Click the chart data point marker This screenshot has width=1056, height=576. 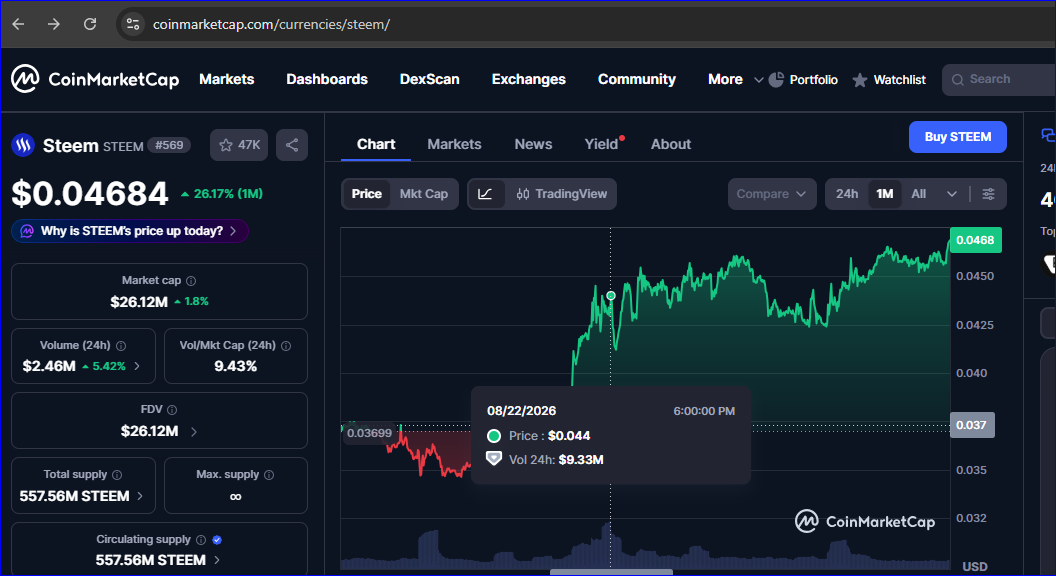[611, 296]
